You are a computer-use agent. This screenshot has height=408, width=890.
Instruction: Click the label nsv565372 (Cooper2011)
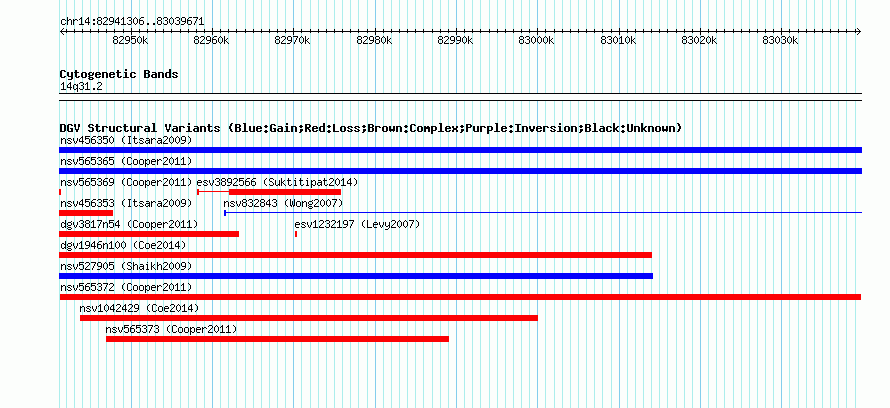point(126,287)
